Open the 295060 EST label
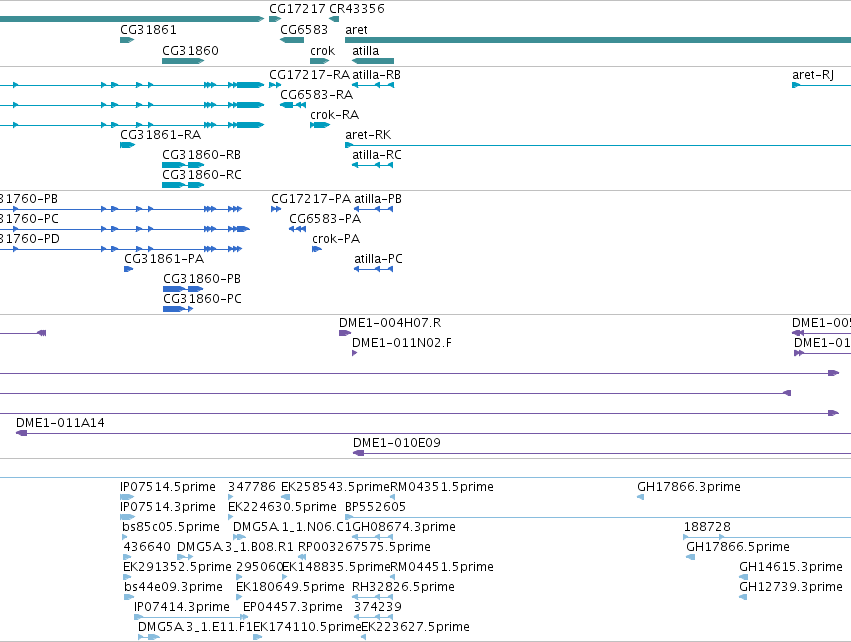The height and width of the screenshot is (642, 851). pos(260,567)
